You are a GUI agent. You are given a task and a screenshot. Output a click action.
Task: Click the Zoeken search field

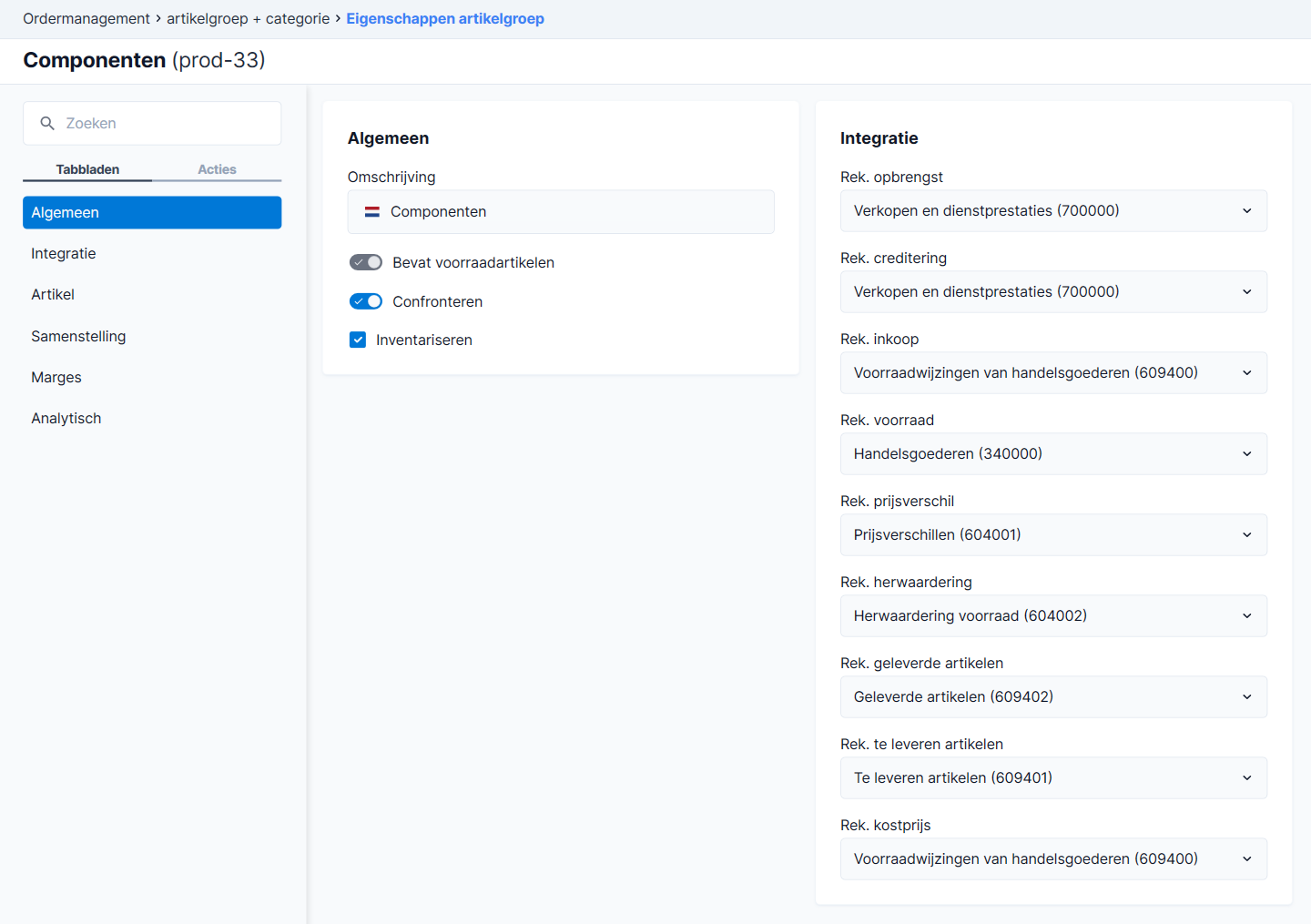[152, 123]
